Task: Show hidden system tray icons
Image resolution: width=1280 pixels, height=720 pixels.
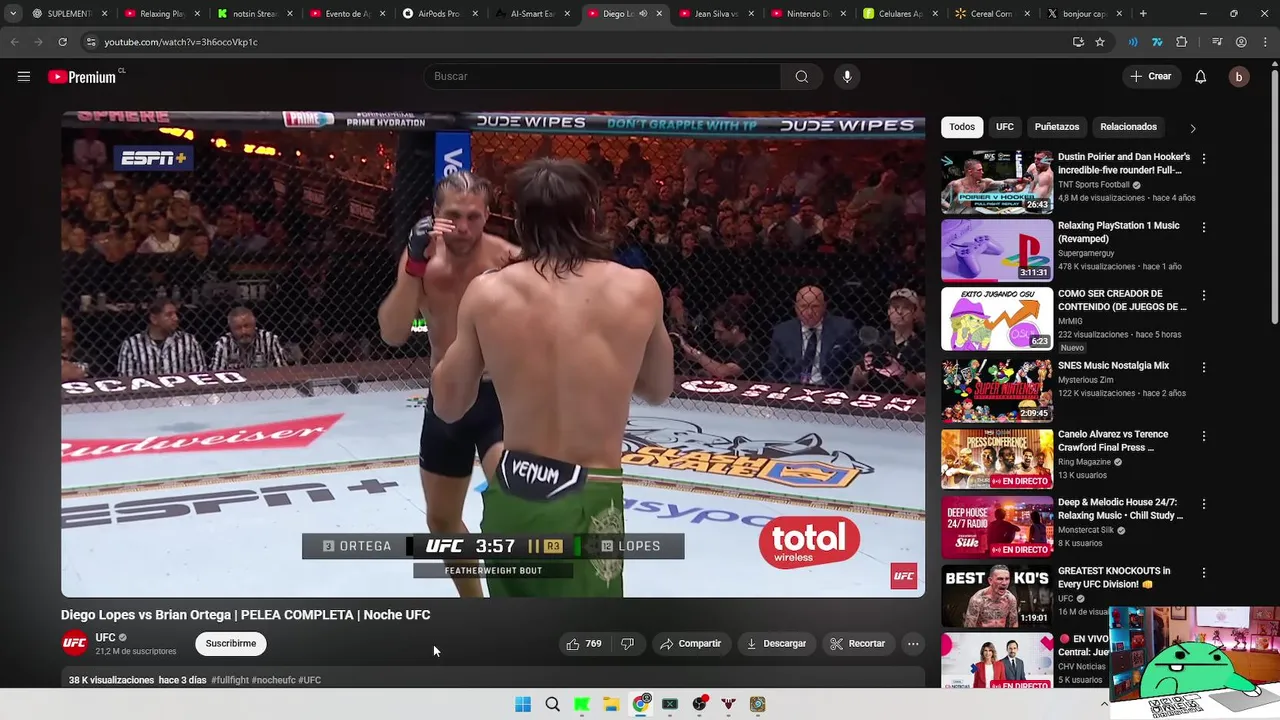Action: [1104, 704]
